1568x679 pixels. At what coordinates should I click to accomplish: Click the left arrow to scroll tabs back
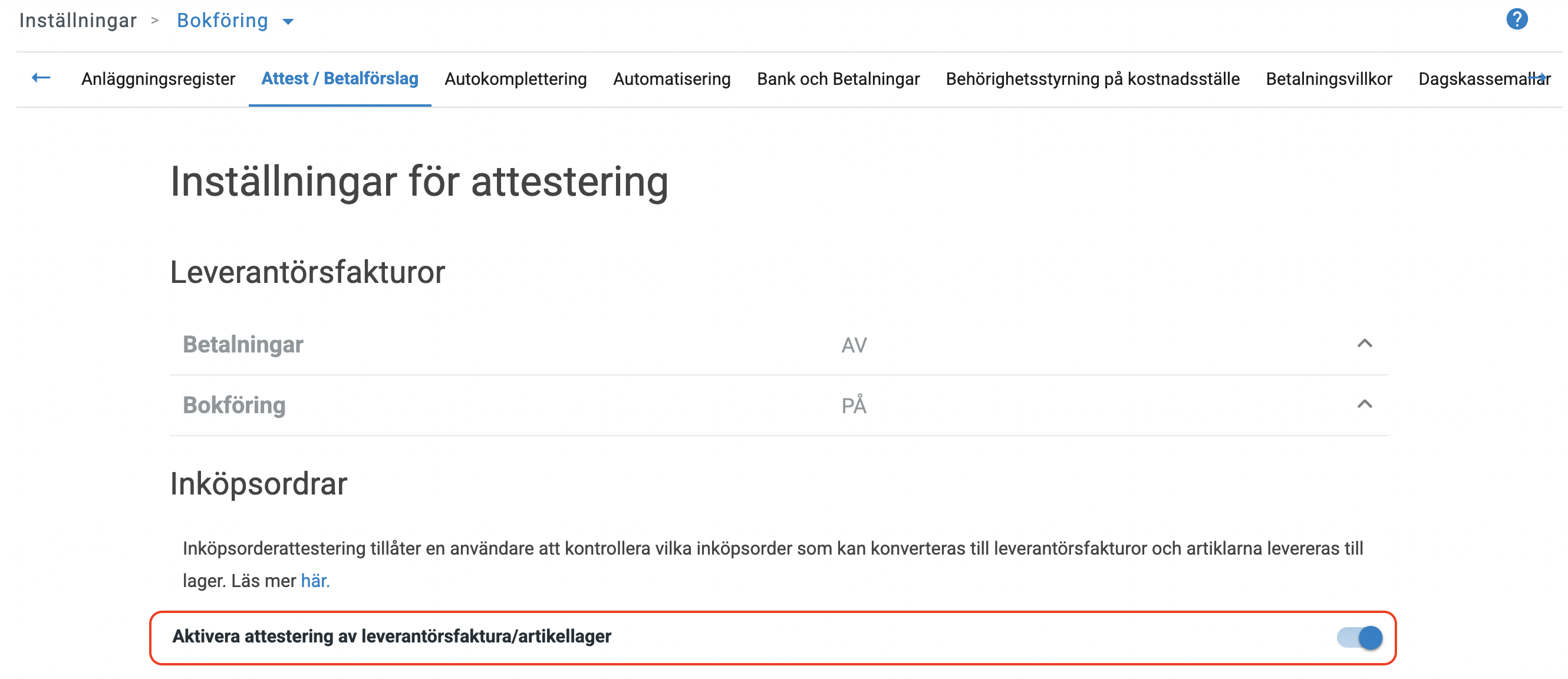[x=41, y=78]
